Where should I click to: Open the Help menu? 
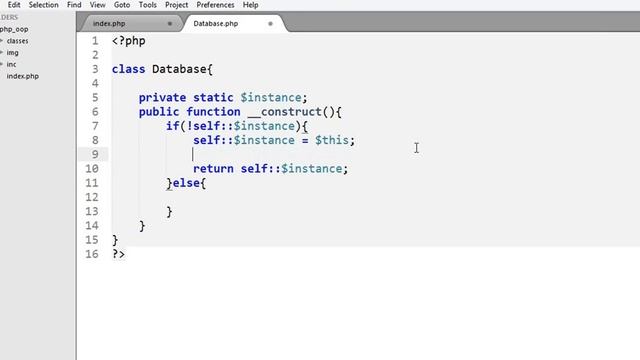251,5
